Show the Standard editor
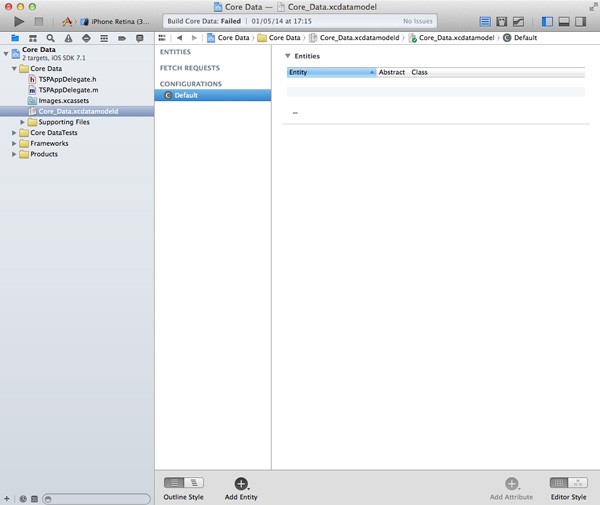 [485, 21]
